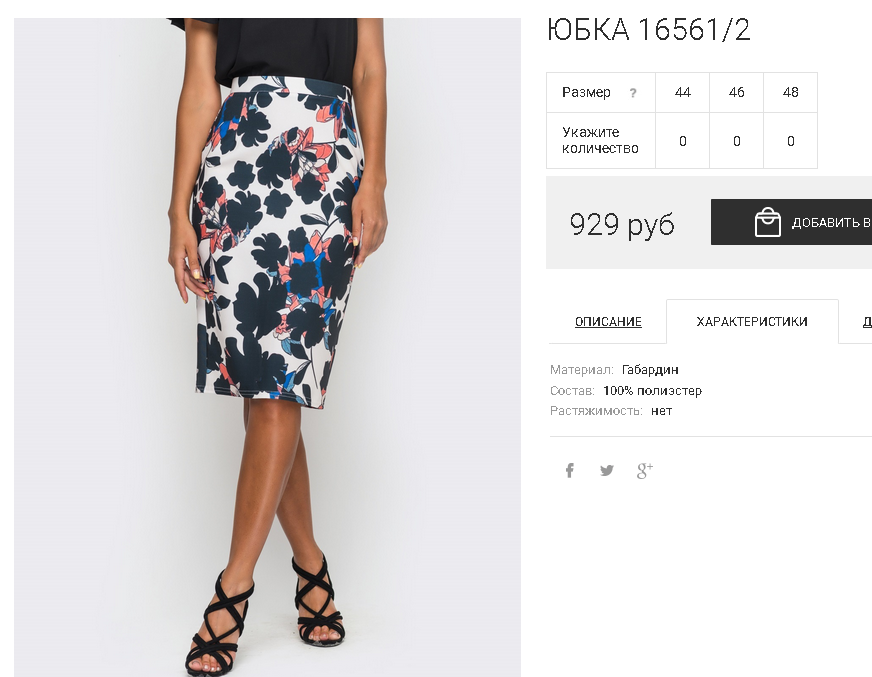Open the Описание tab

pyautogui.click(x=608, y=322)
